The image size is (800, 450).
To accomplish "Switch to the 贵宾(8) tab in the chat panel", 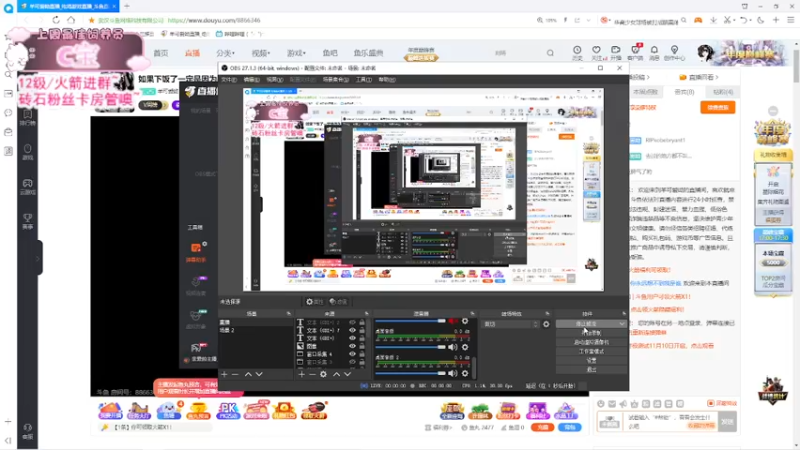I will (x=684, y=92).
